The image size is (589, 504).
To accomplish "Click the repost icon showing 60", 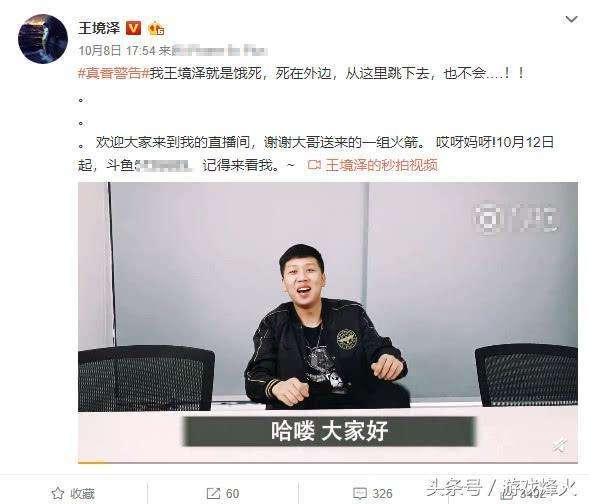I will [213, 493].
